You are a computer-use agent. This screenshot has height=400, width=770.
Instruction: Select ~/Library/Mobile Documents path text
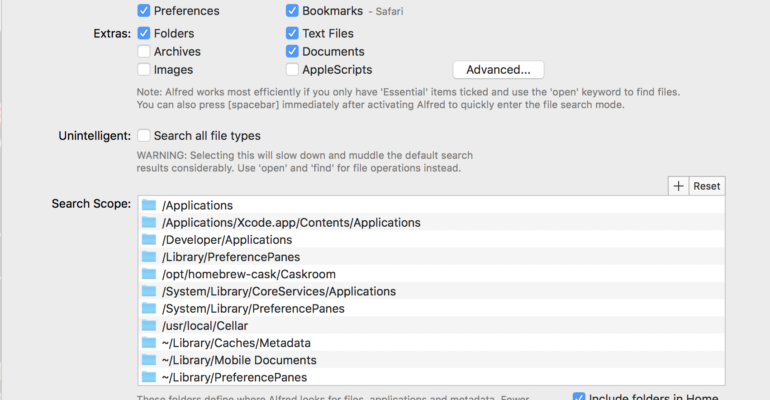(239, 360)
